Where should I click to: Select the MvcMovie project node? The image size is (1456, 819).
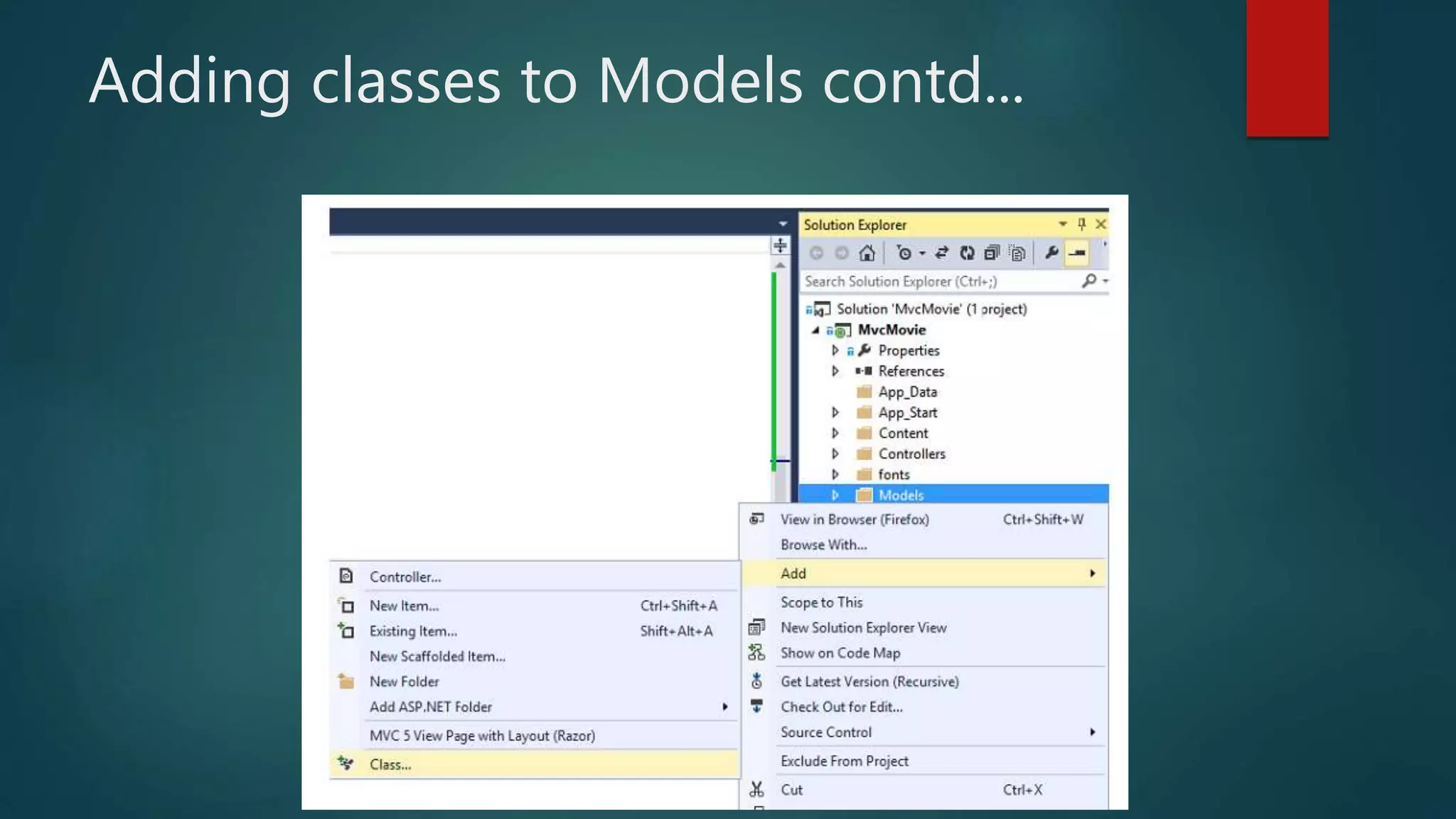[892, 330]
